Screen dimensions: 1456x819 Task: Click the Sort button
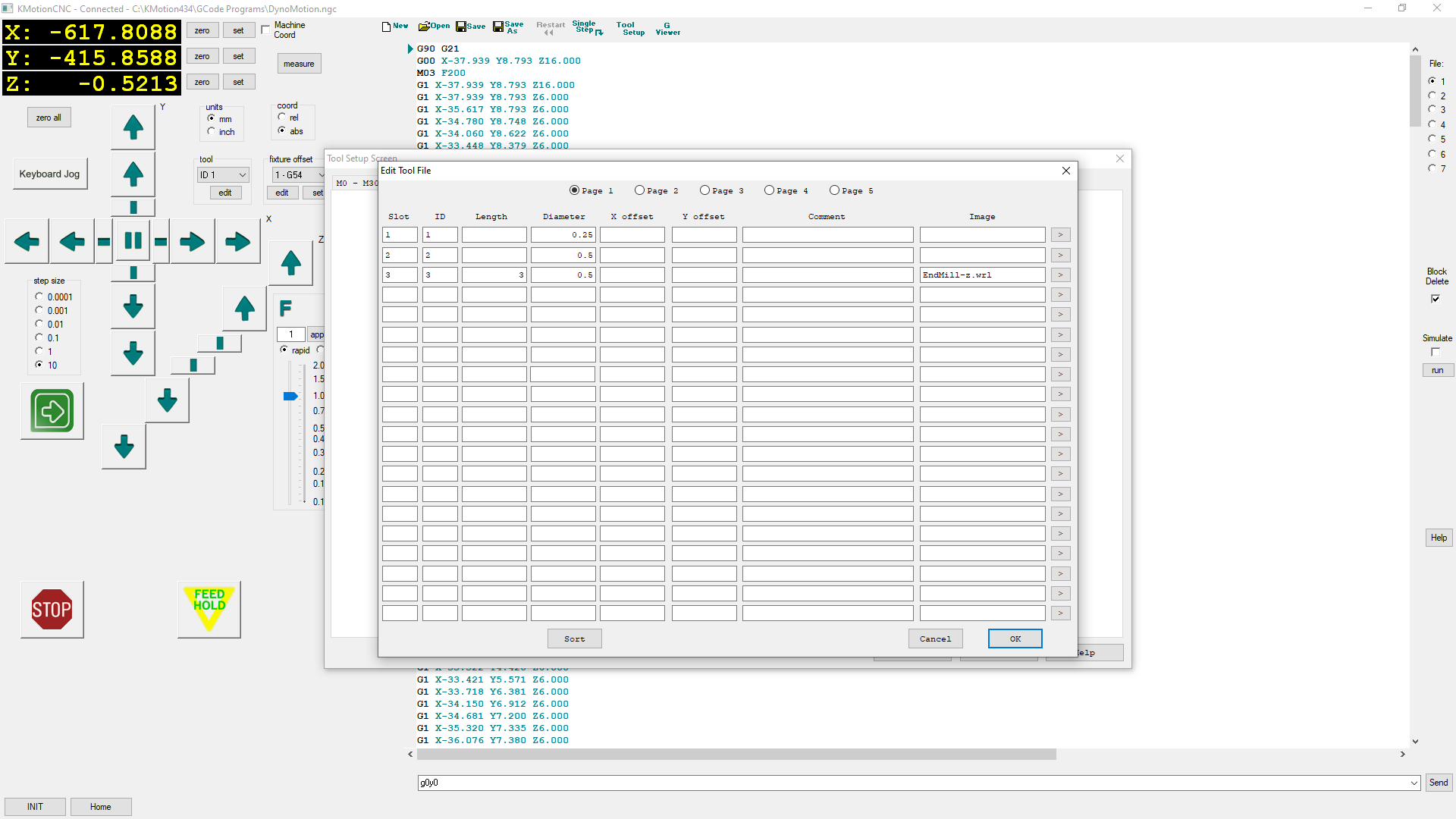574,639
